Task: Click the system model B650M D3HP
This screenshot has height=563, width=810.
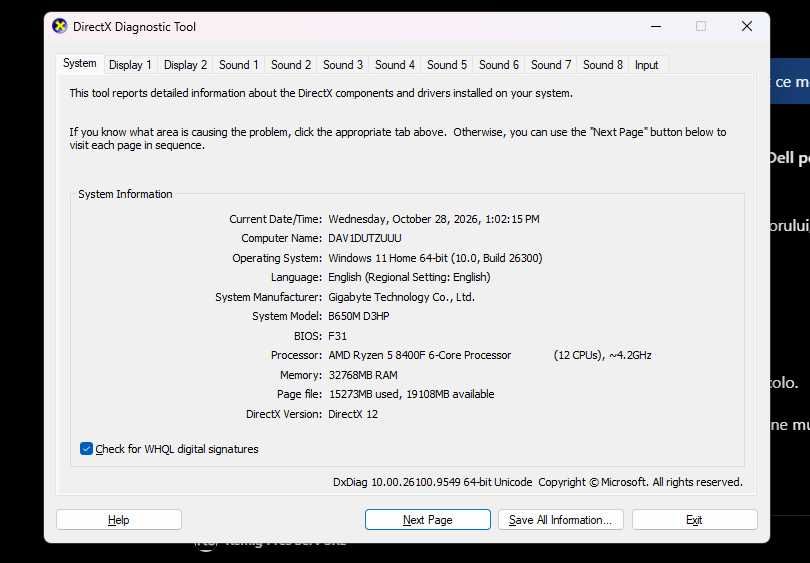Action: 359,316
